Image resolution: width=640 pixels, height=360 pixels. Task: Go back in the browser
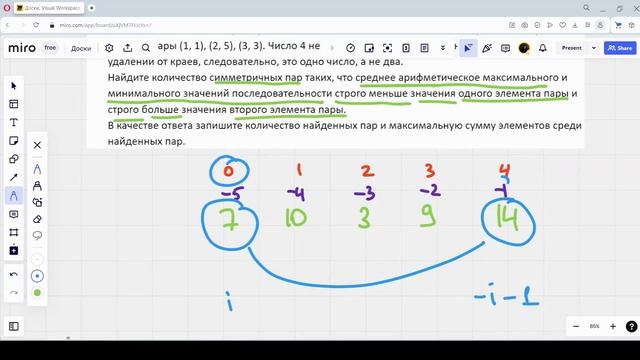click(7, 25)
